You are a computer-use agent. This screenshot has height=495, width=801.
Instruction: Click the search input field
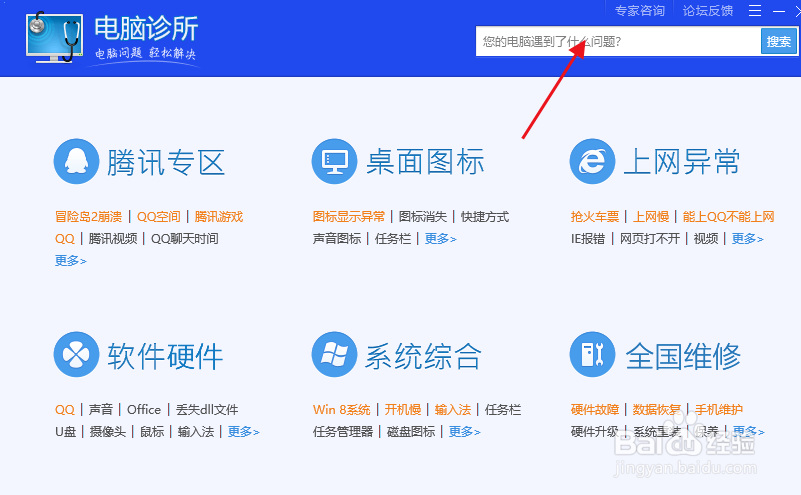(618, 41)
